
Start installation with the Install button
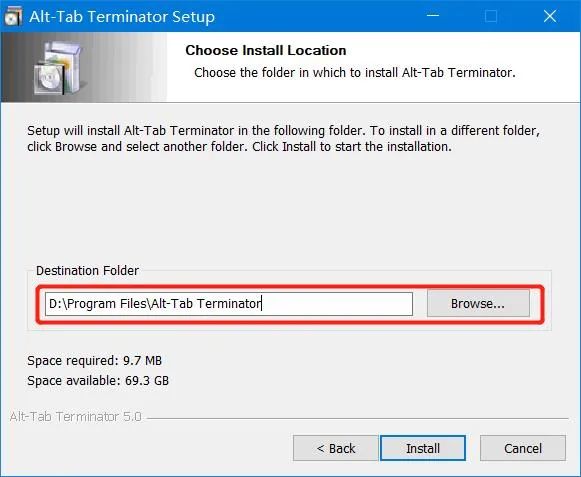coord(423,448)
